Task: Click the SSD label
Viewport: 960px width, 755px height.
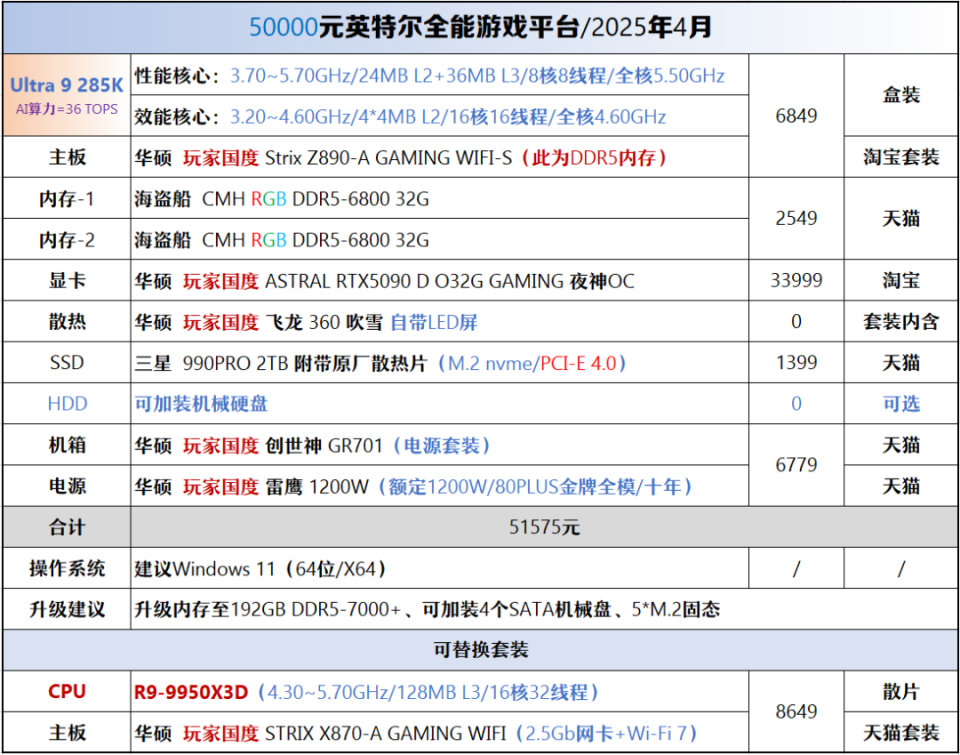Action: pyautogui.click(x=67, y=362)
